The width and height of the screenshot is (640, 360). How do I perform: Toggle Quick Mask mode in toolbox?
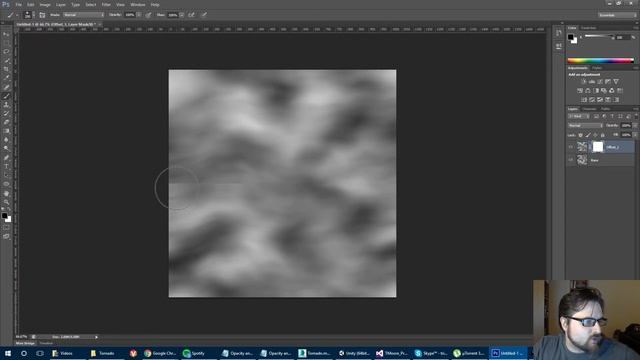click(7, 228)
